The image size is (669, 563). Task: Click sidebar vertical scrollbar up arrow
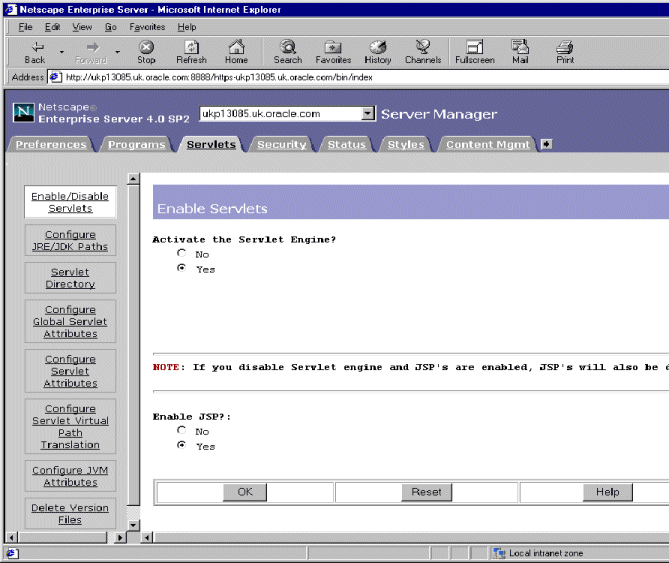pyautogui.click(x=134, y=179)
